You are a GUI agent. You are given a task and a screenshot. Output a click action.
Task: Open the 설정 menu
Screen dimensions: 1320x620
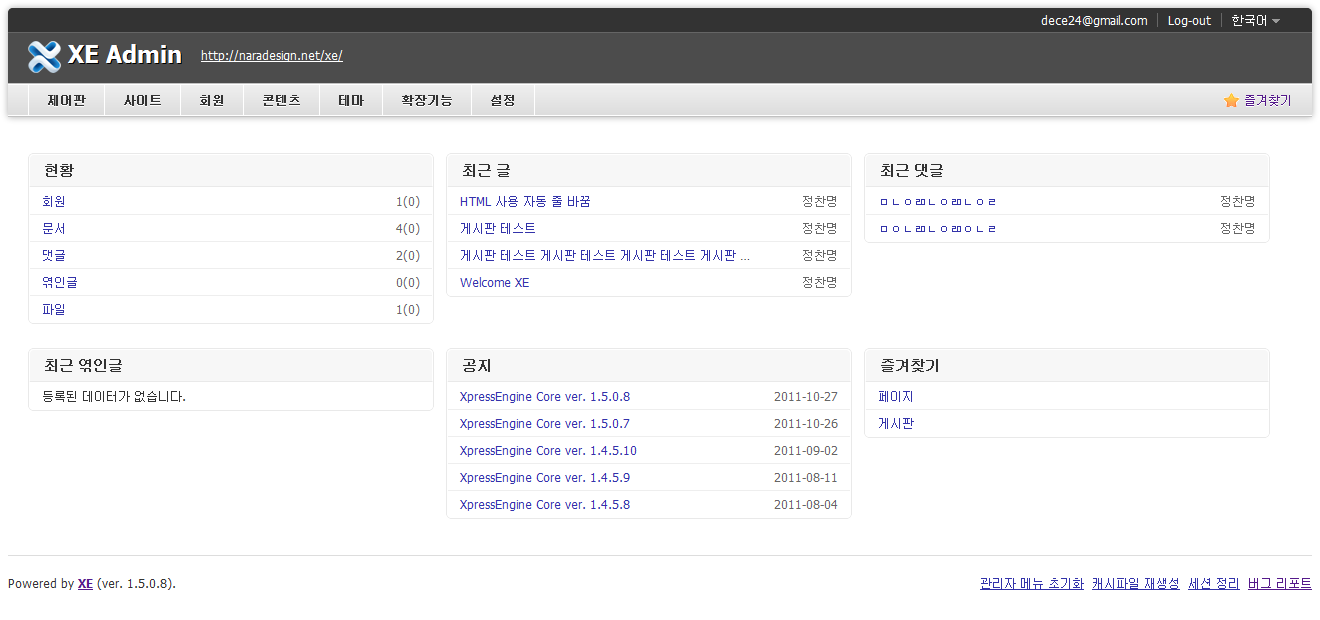point(503,101)
